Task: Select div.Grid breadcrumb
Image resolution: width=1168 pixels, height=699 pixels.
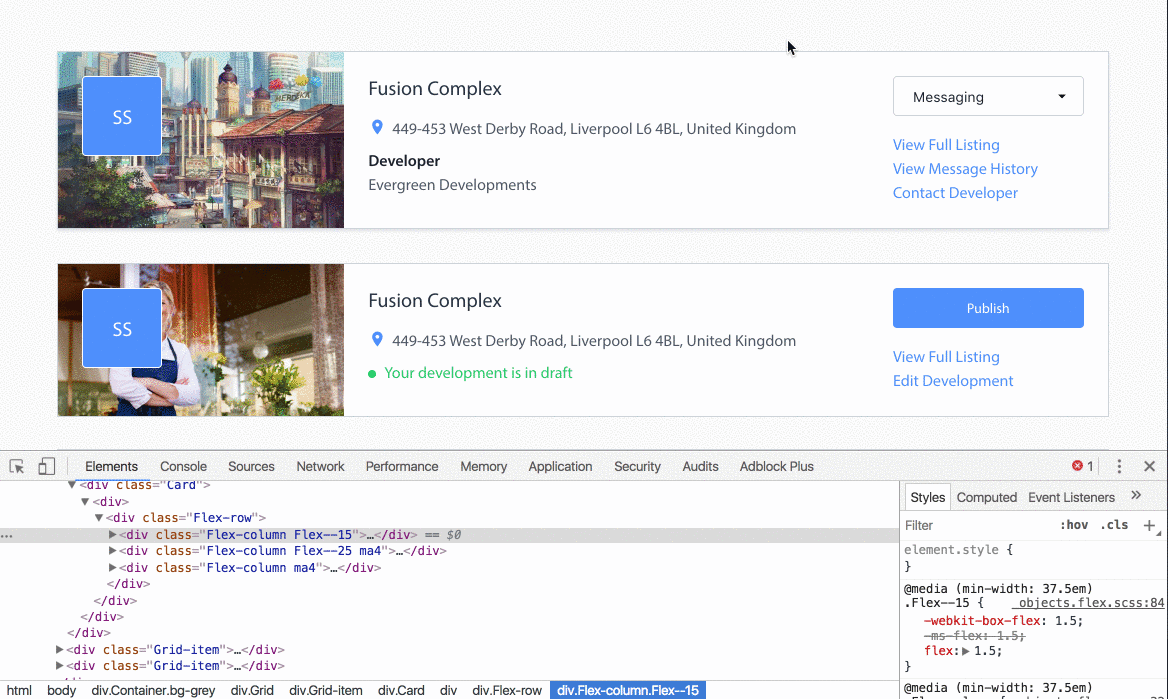Action: [252, 690]
